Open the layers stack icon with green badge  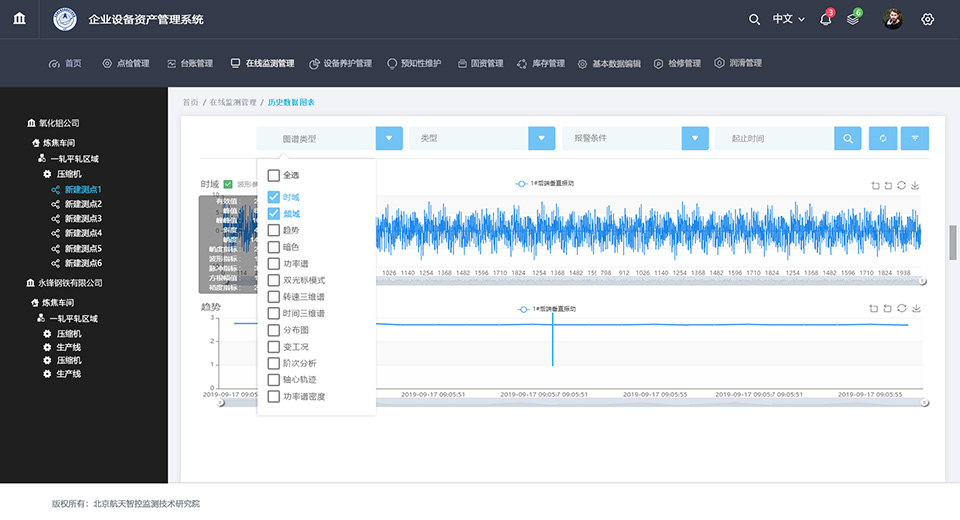pos(853,19)
